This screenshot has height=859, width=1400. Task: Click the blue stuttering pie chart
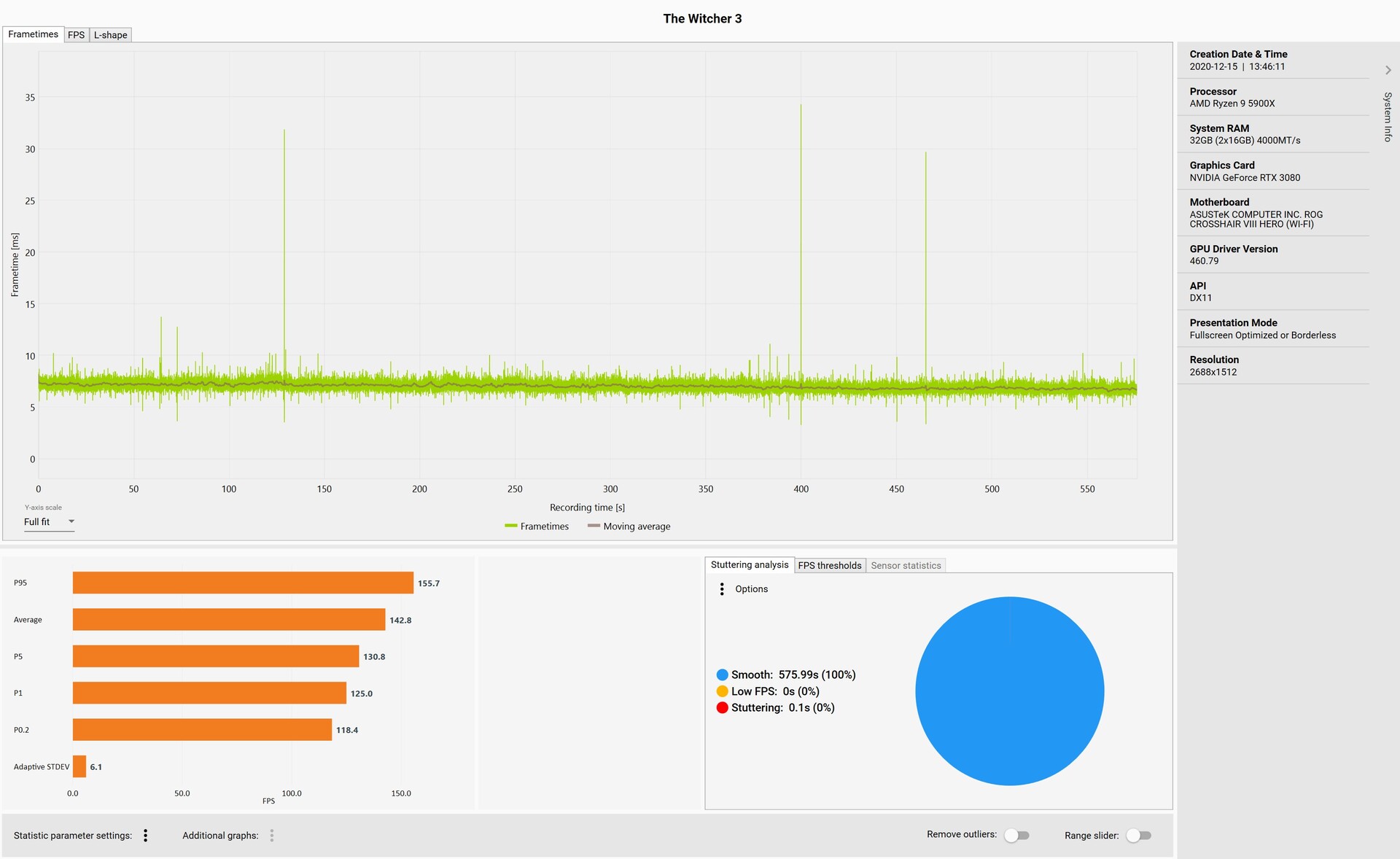tap(1009, 691)
